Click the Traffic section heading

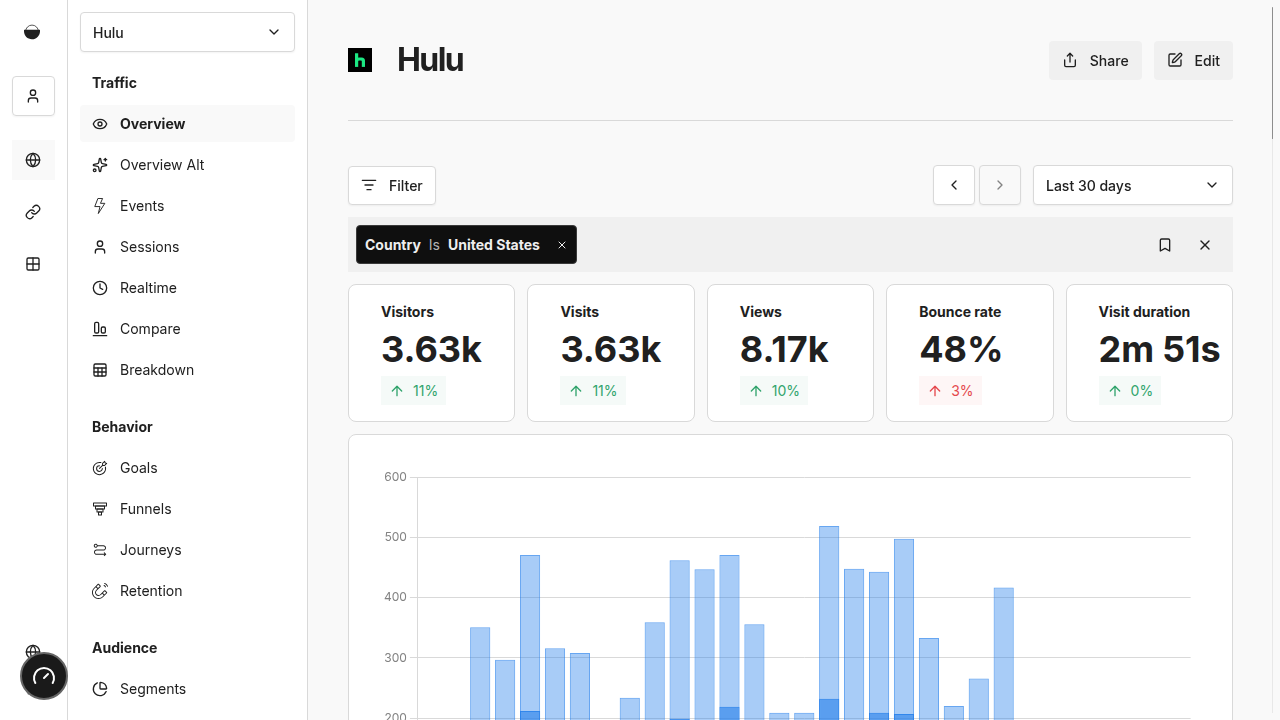pos(114,83)
